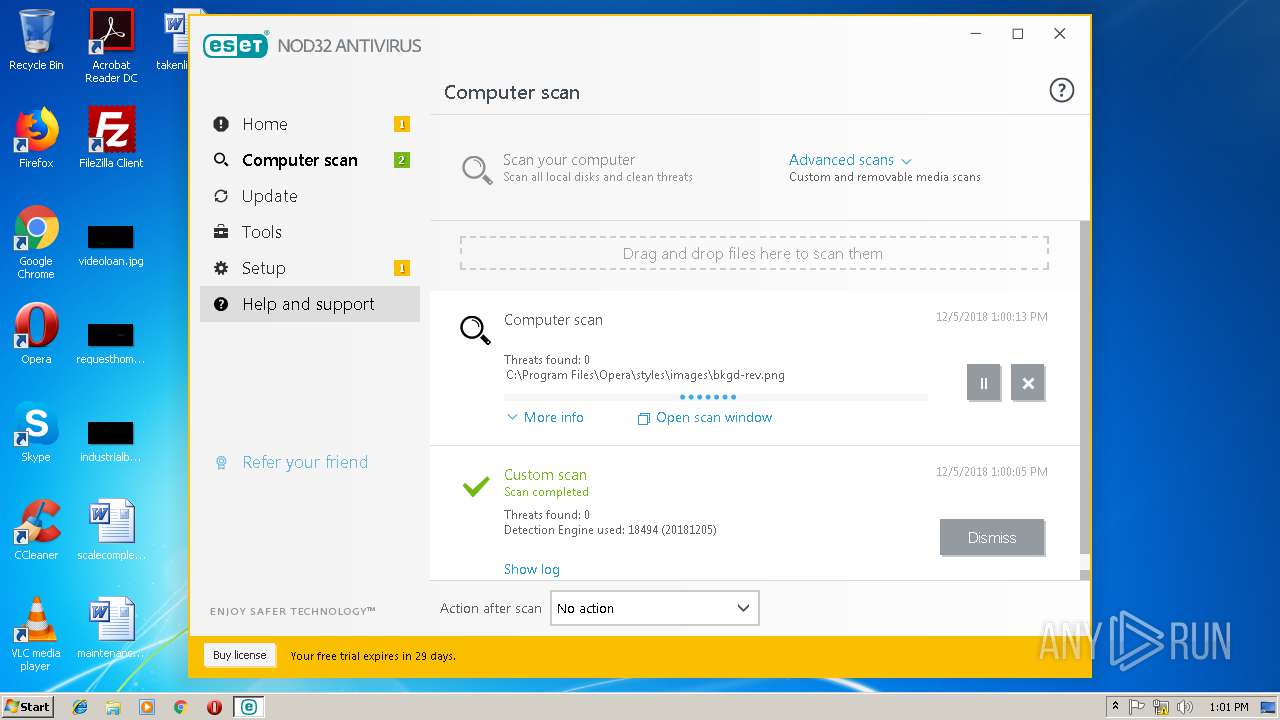
Task: Click the Computer scan green badge
Action: pyautogui.click(x=402, y=160)
